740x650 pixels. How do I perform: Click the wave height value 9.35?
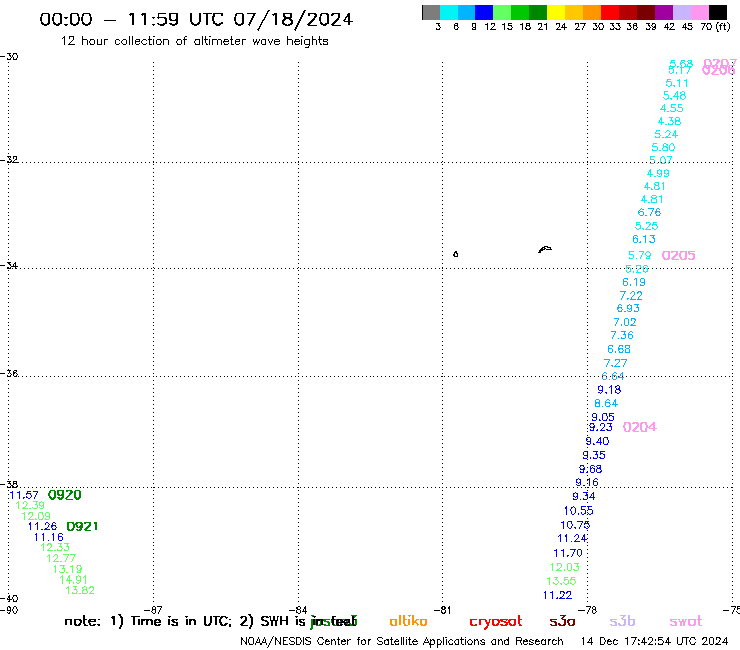[594, 456]
